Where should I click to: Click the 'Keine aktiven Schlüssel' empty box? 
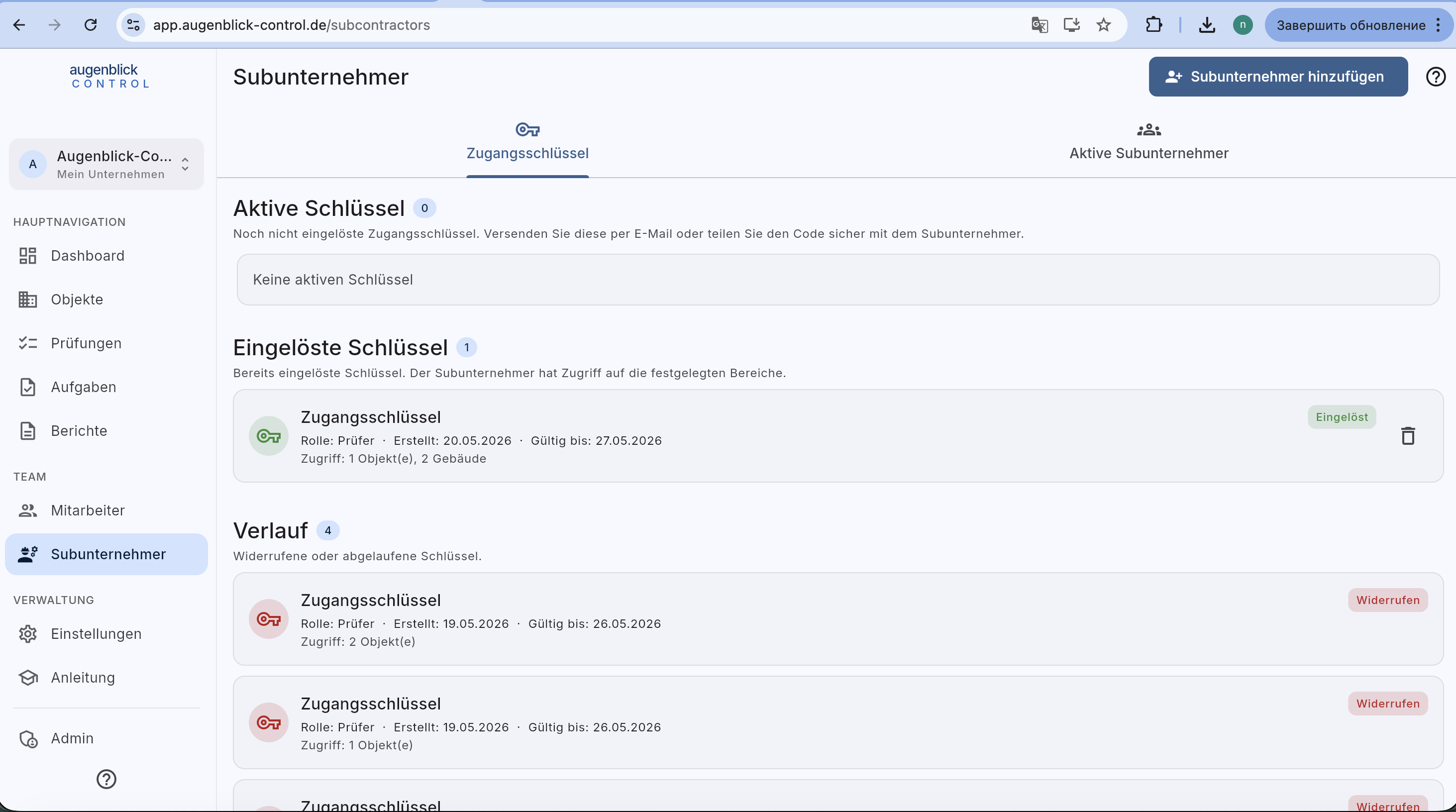coord(837,280)
